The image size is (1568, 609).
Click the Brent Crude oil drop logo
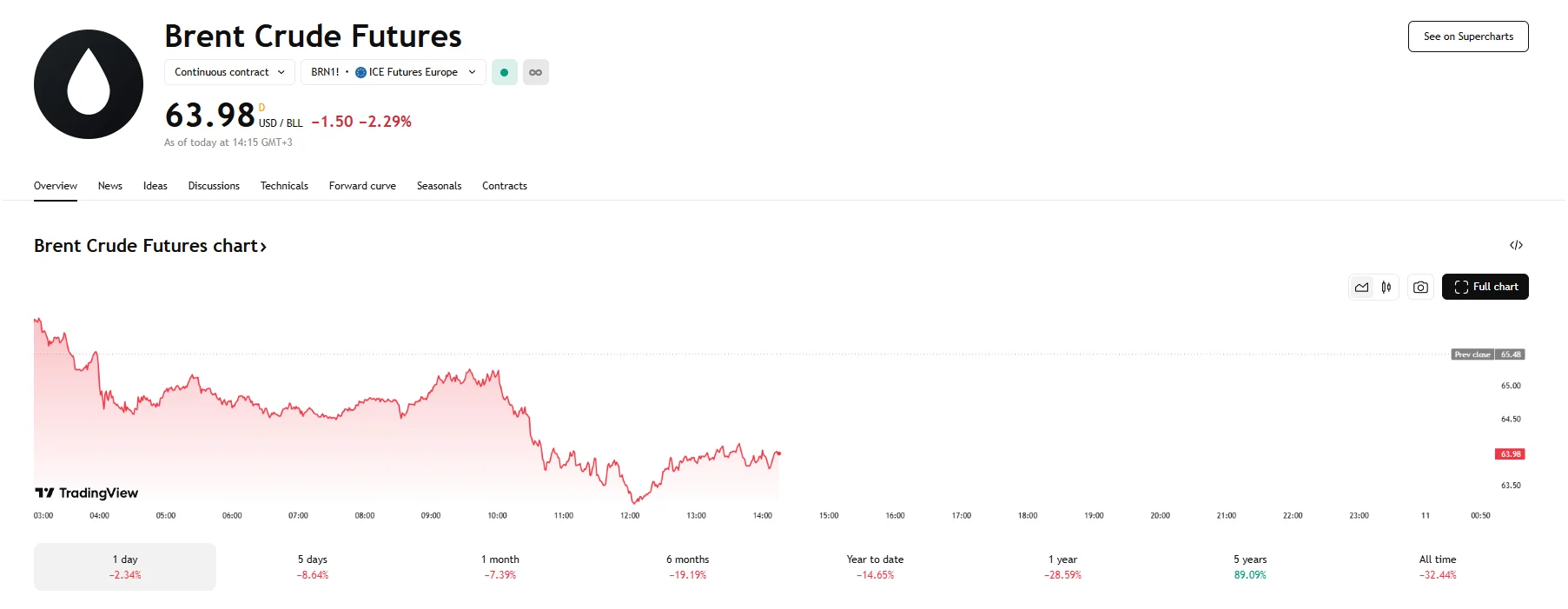click(88, 84)
